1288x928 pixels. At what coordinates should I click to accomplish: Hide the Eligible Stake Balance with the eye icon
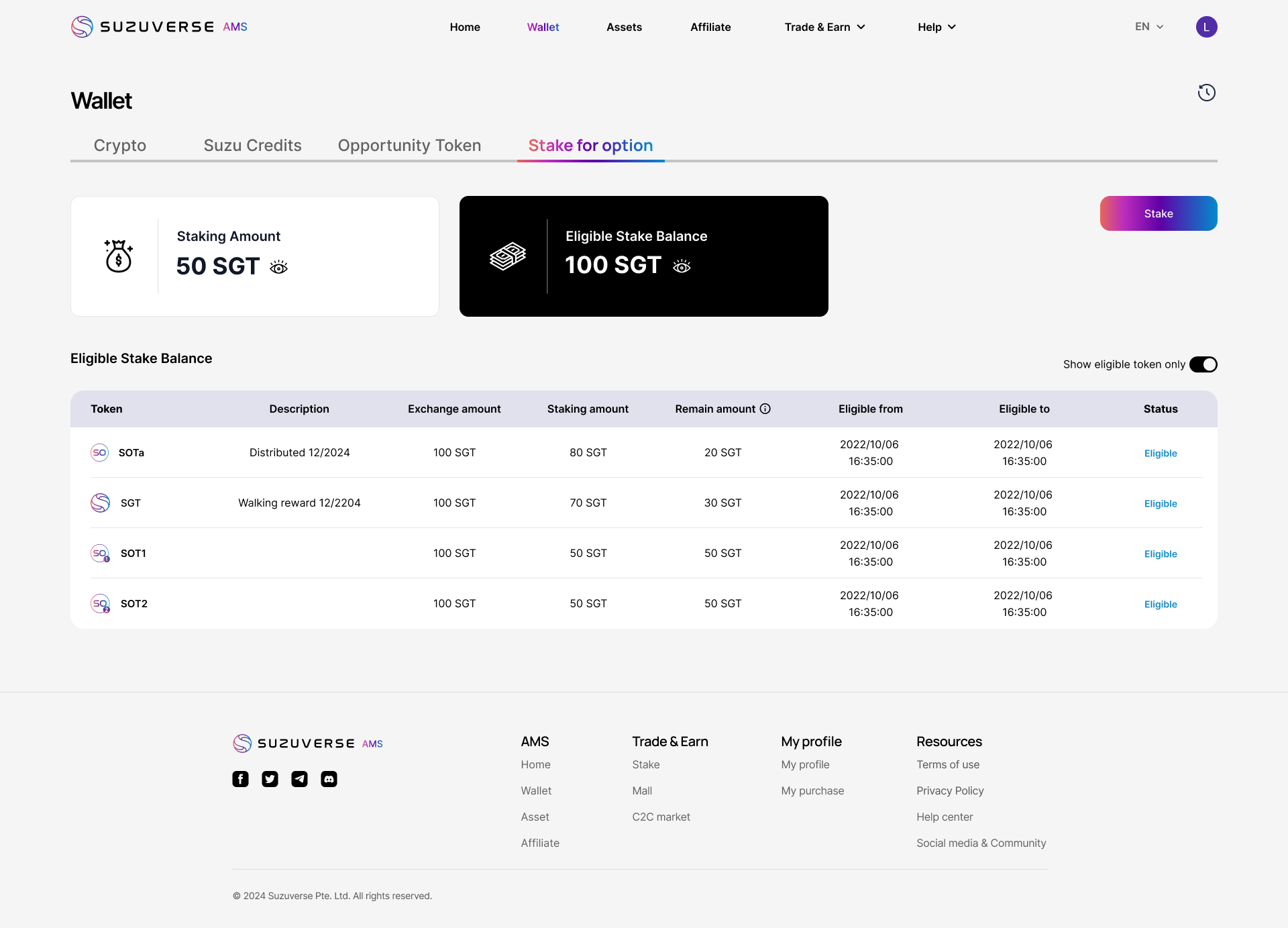coord(682,266)
